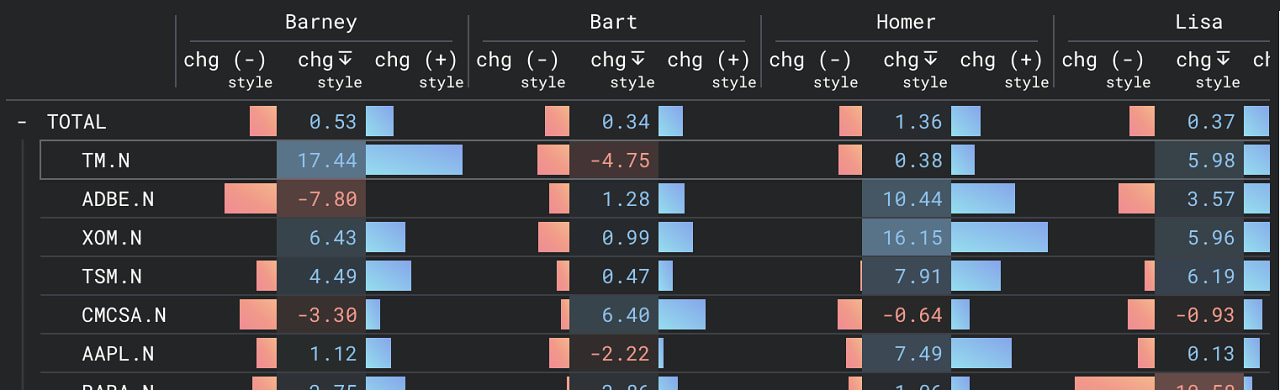Click the -4.75 cell for TM.N
Image resolution: width=1280 pixels, height=390 pixels.
click(x=614, y=160)
